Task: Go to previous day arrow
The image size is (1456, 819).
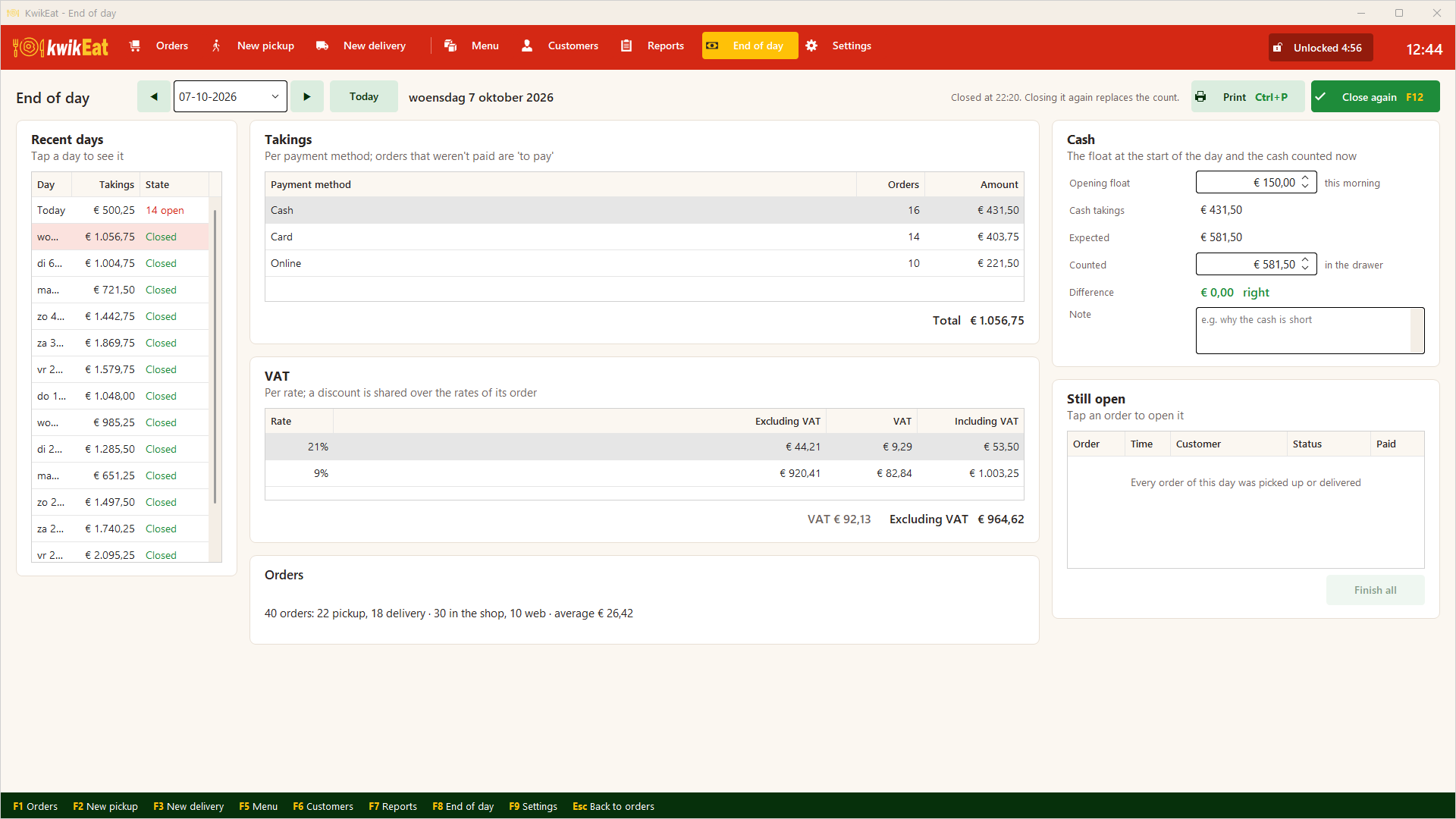Action: coord(154,96)
